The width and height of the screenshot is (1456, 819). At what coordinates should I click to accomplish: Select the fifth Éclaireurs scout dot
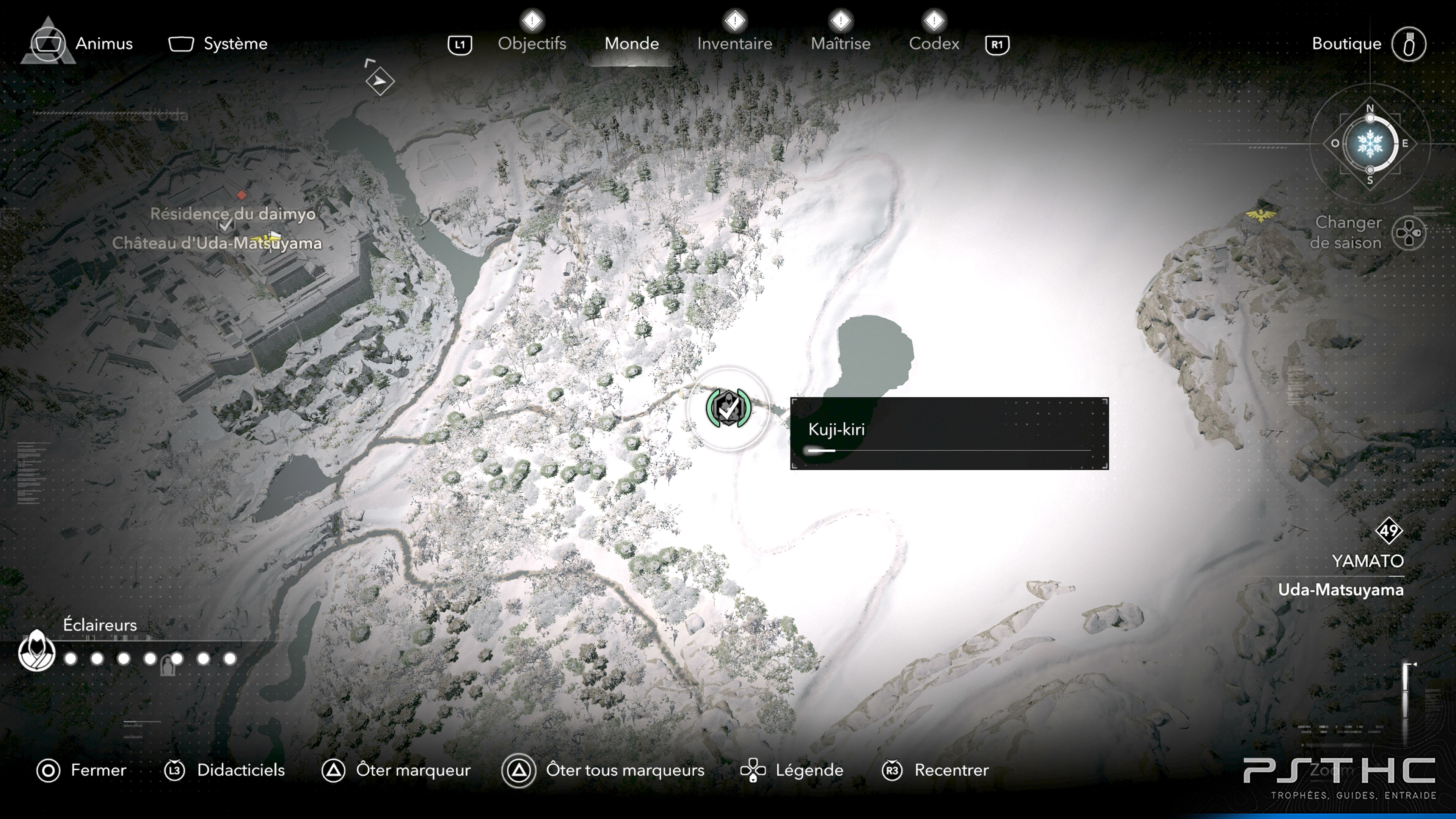coord(177,659)
